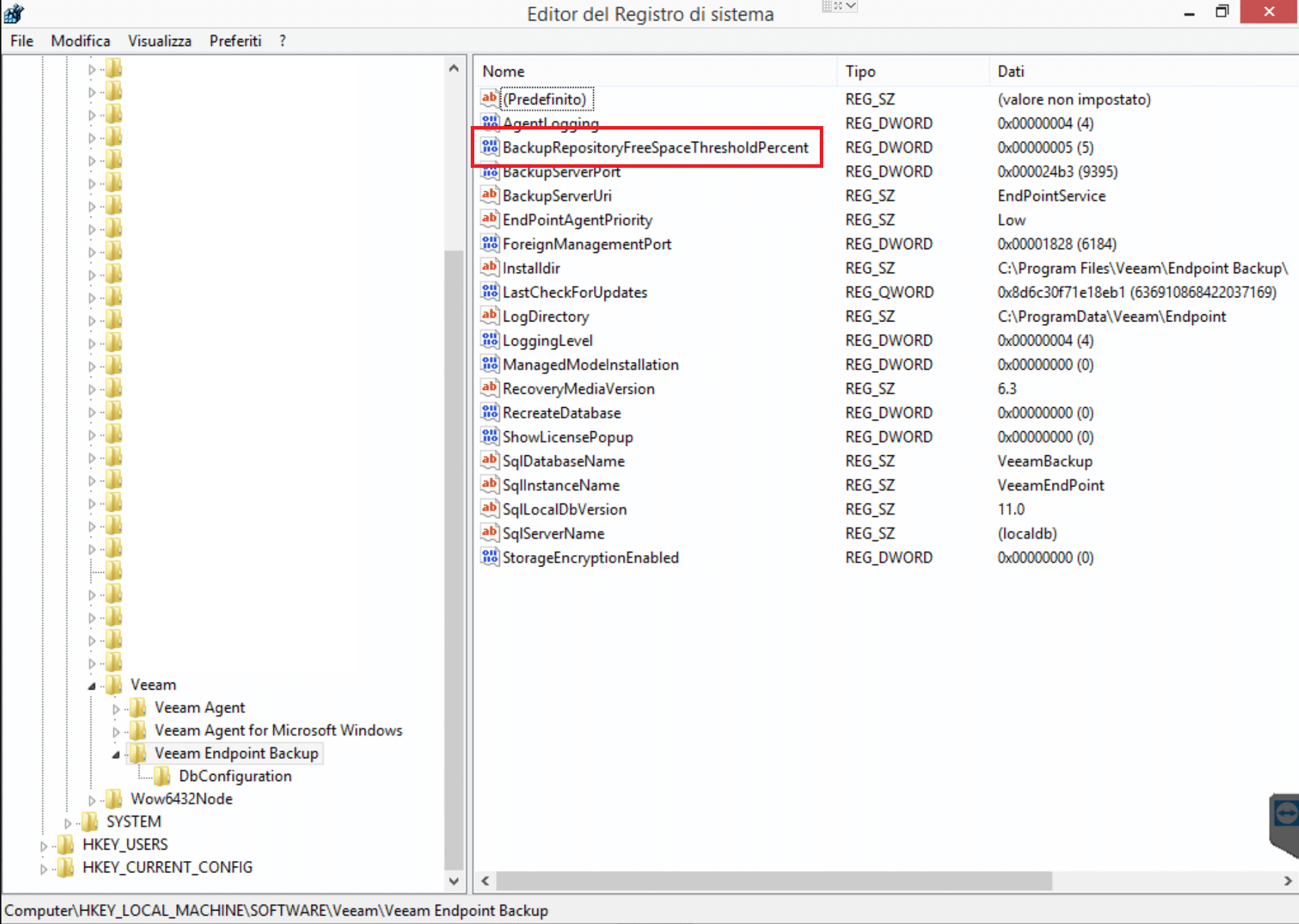
Task: Collapse the Veeam Endpoint Backup node
Action: coord(116,754)
